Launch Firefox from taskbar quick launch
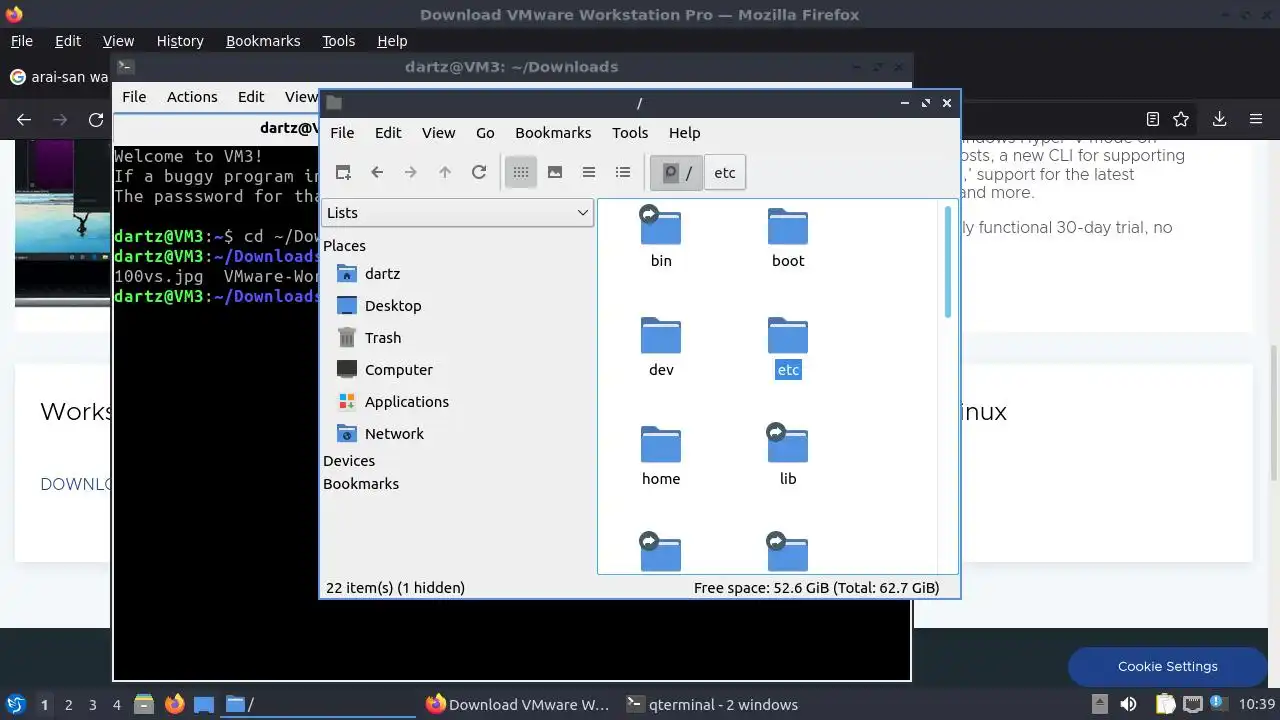This screenshot has height=720, width=1280. tap(174, 704)
